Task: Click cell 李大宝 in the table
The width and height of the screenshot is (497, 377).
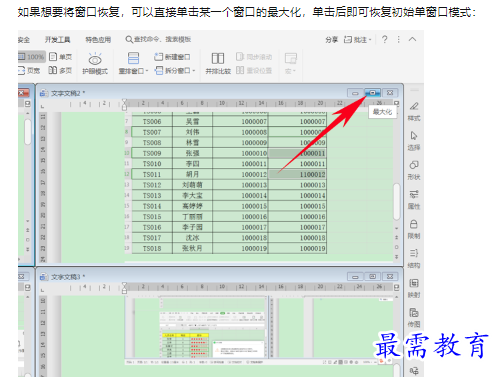Action: pos(192,196)
